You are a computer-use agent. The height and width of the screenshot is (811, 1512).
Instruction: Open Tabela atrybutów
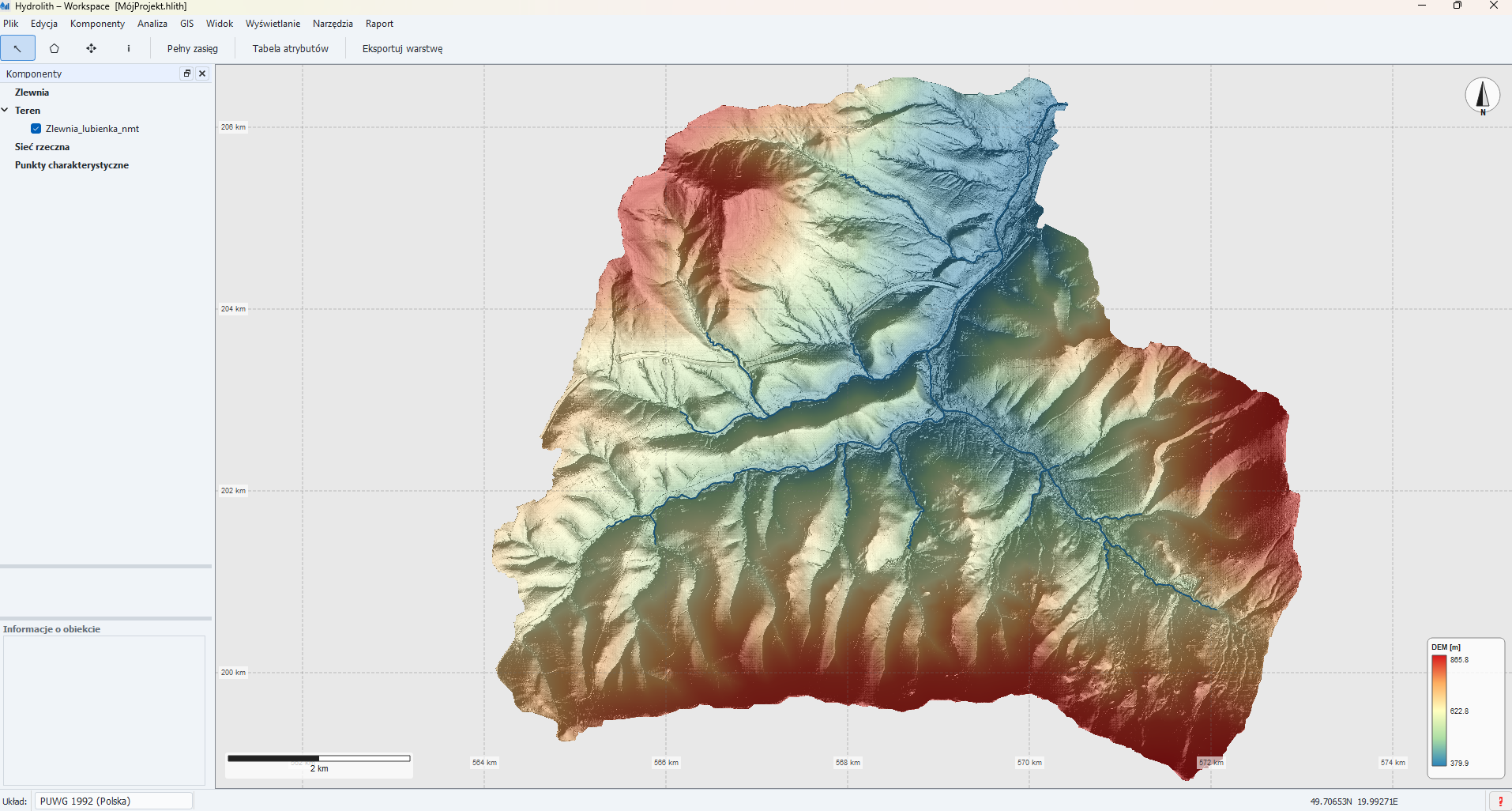(291, 48)
